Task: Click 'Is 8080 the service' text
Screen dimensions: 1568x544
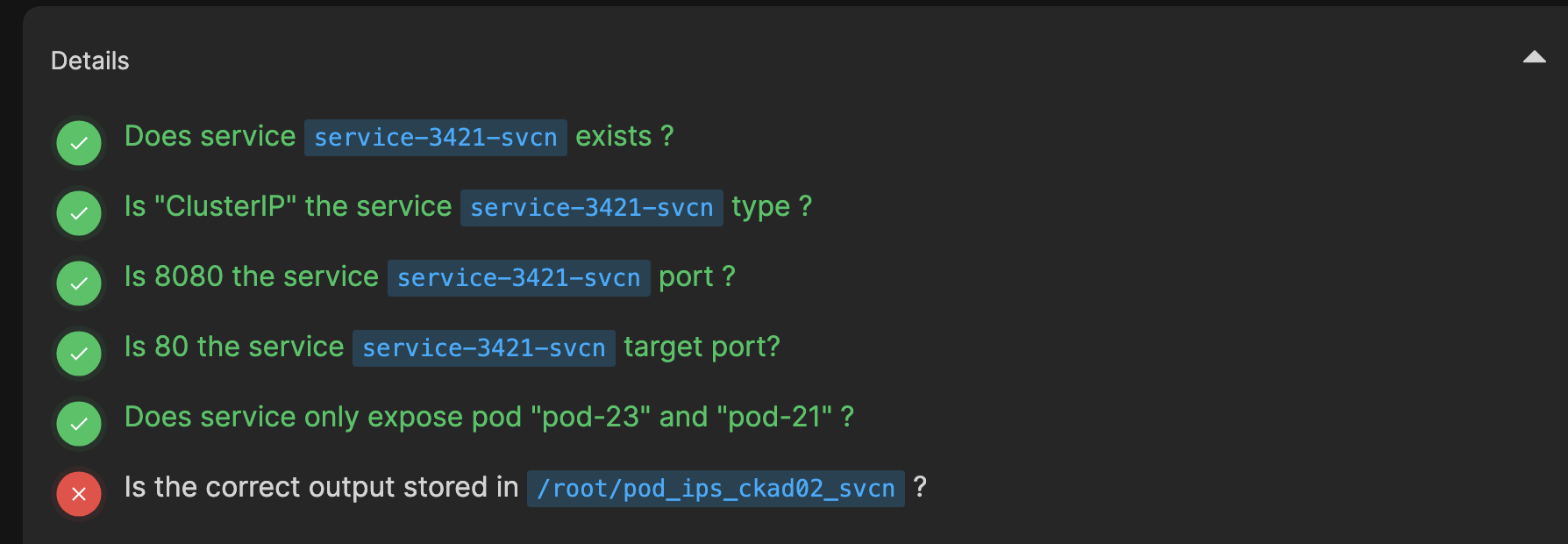Action: (x=251, y=277)
